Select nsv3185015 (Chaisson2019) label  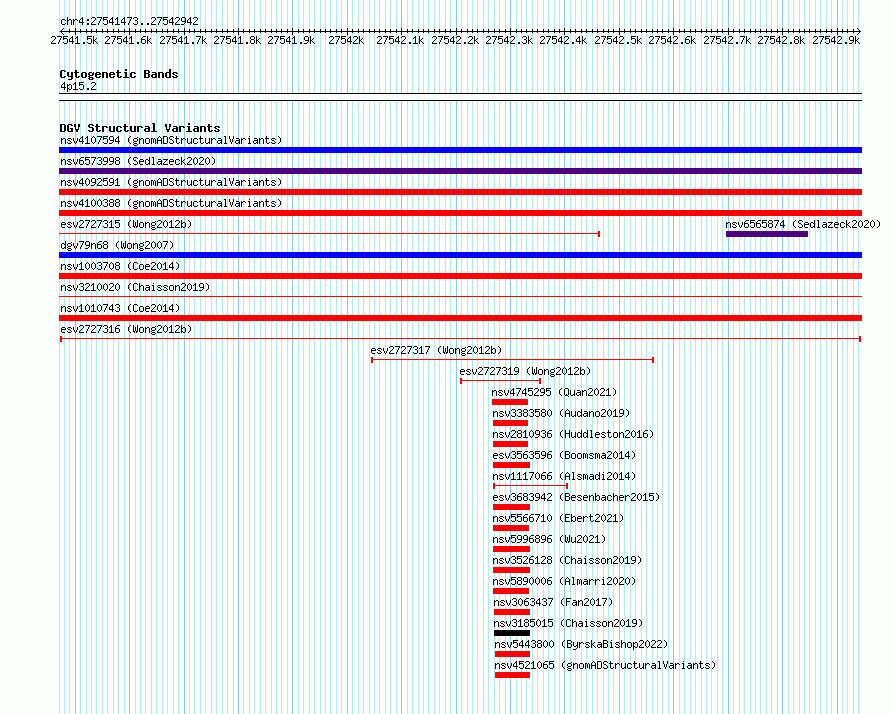[568, 623]
